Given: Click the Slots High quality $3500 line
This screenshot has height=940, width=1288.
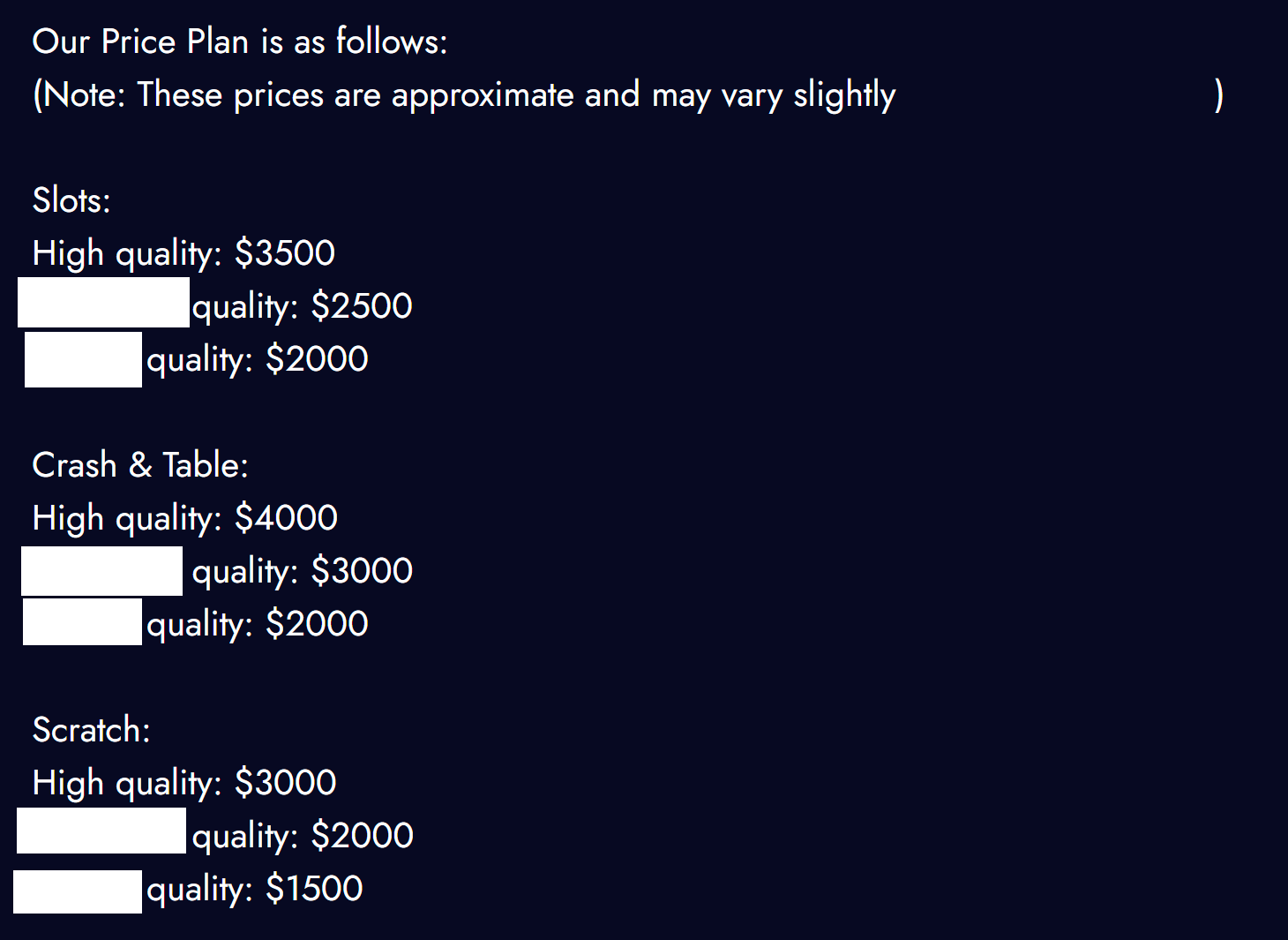Looking at the screenshot, I should 183,253.
